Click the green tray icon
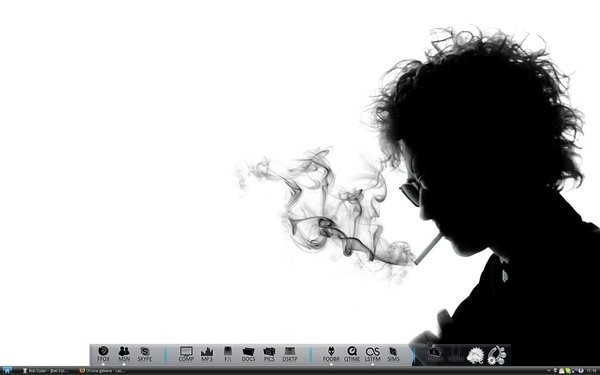 (568, 371)
